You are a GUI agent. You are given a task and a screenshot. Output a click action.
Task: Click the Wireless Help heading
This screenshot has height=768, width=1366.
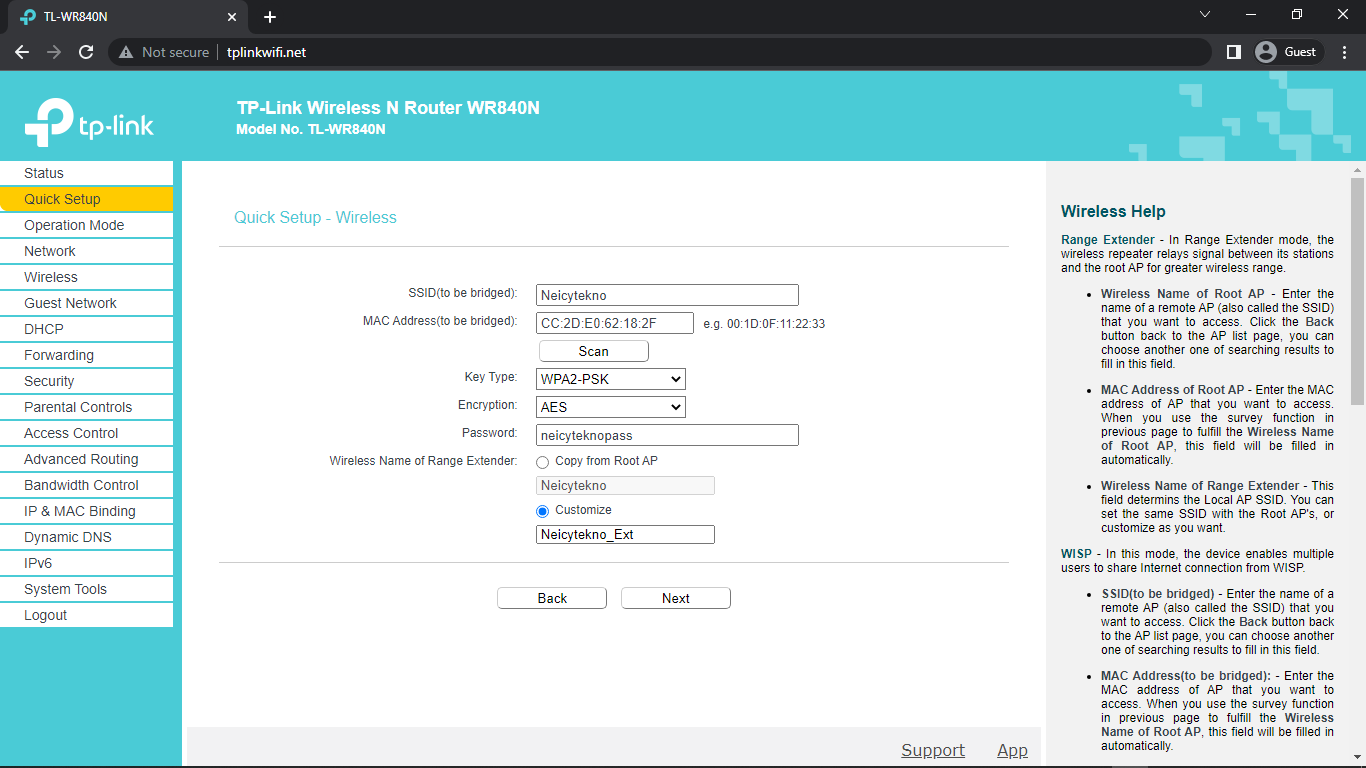[x=1113, y=211]
